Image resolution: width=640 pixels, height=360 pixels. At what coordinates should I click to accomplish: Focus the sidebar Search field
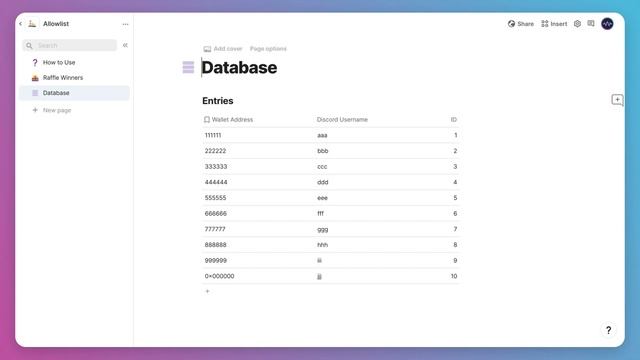pos(70,45)
